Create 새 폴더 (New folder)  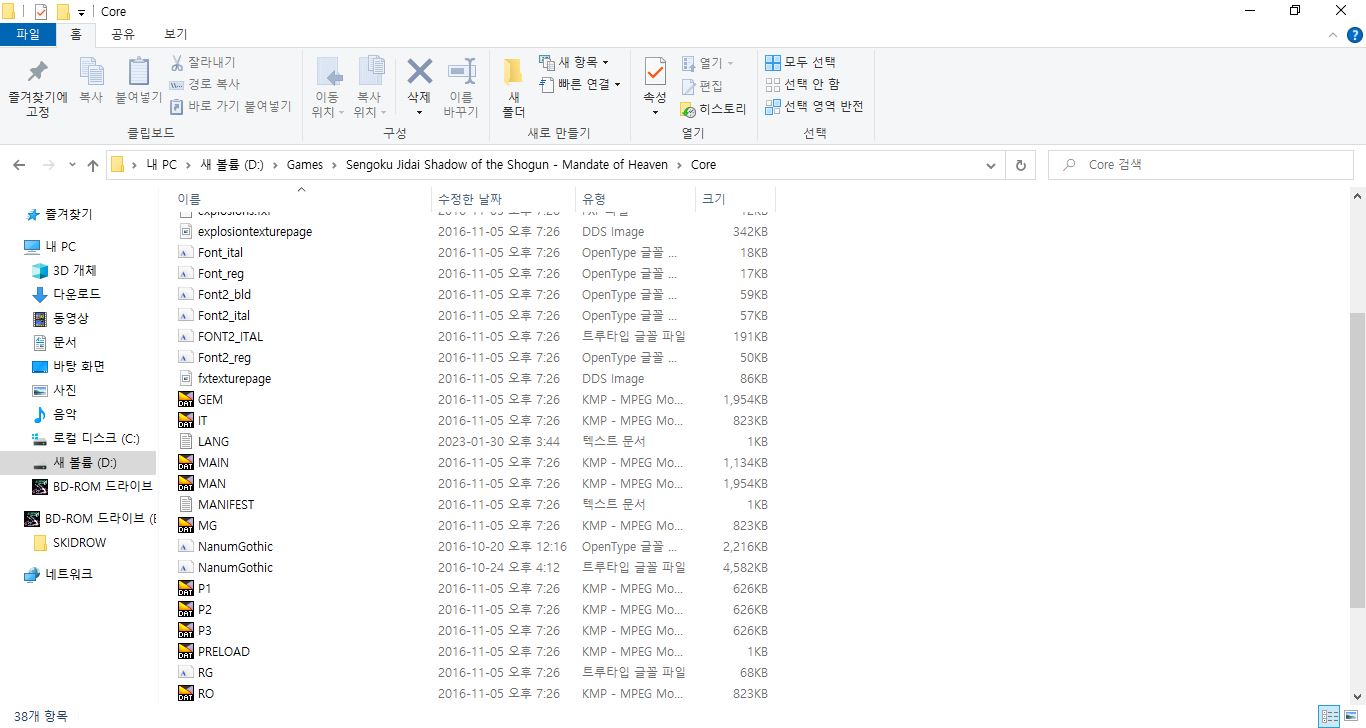[513, 87]
